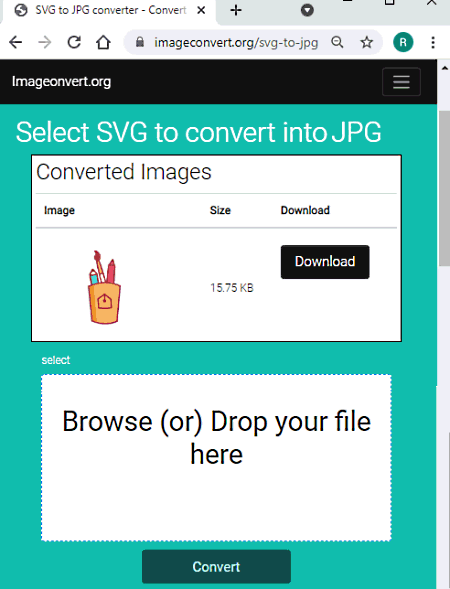The image size is (450, 589).
Task: Click the Image column header
Action: point(59,210)
